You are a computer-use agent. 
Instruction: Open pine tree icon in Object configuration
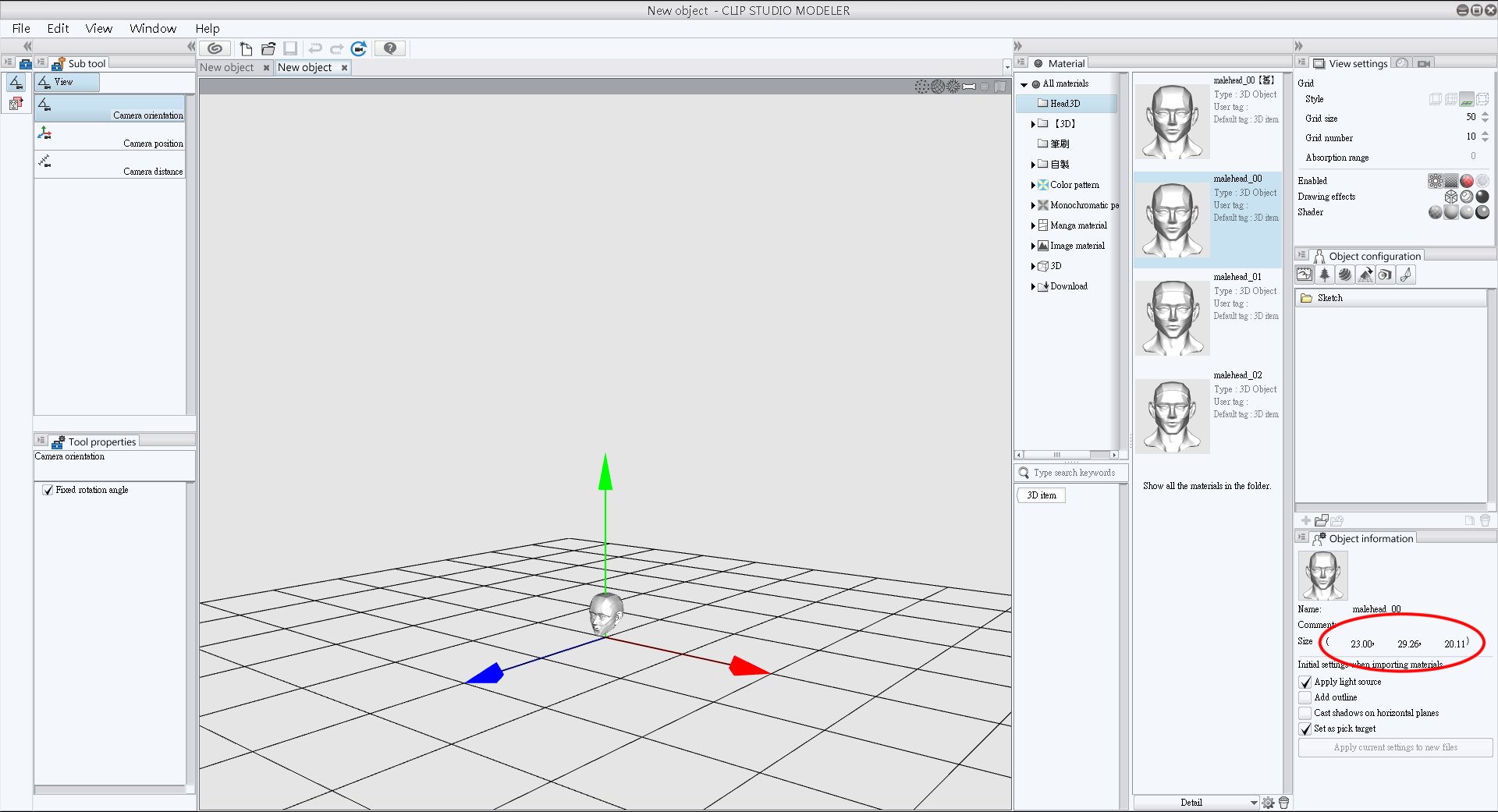click(x=1324, y=275)
